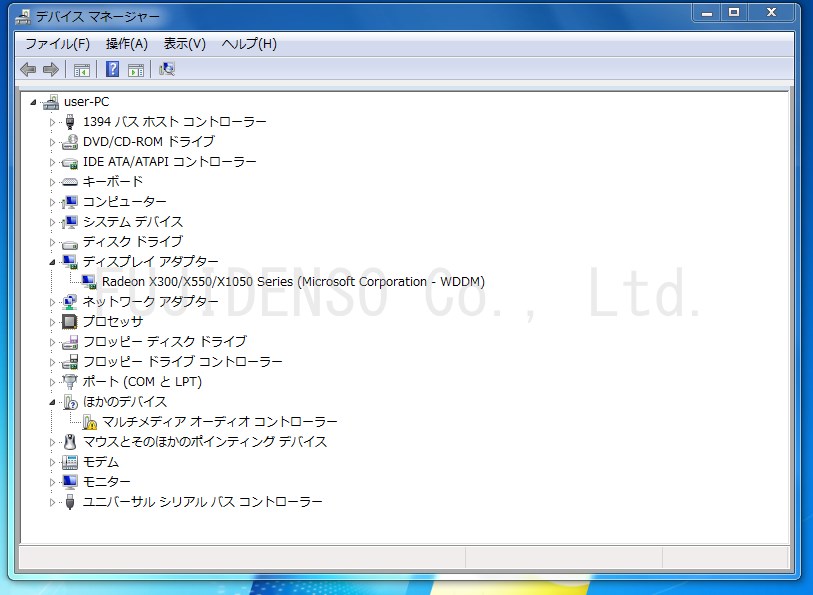
Task: Collapse the ほかのデバイス node
Action: 52,403
